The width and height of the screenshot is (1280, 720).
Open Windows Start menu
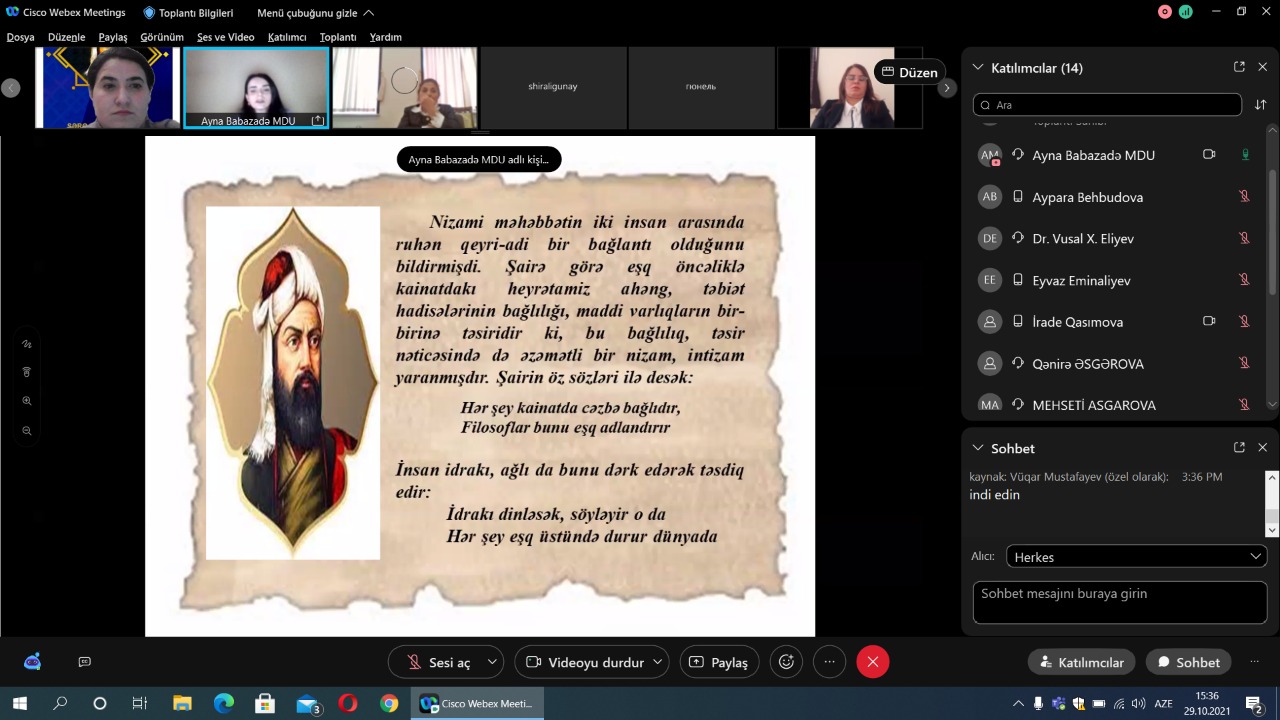19,704
